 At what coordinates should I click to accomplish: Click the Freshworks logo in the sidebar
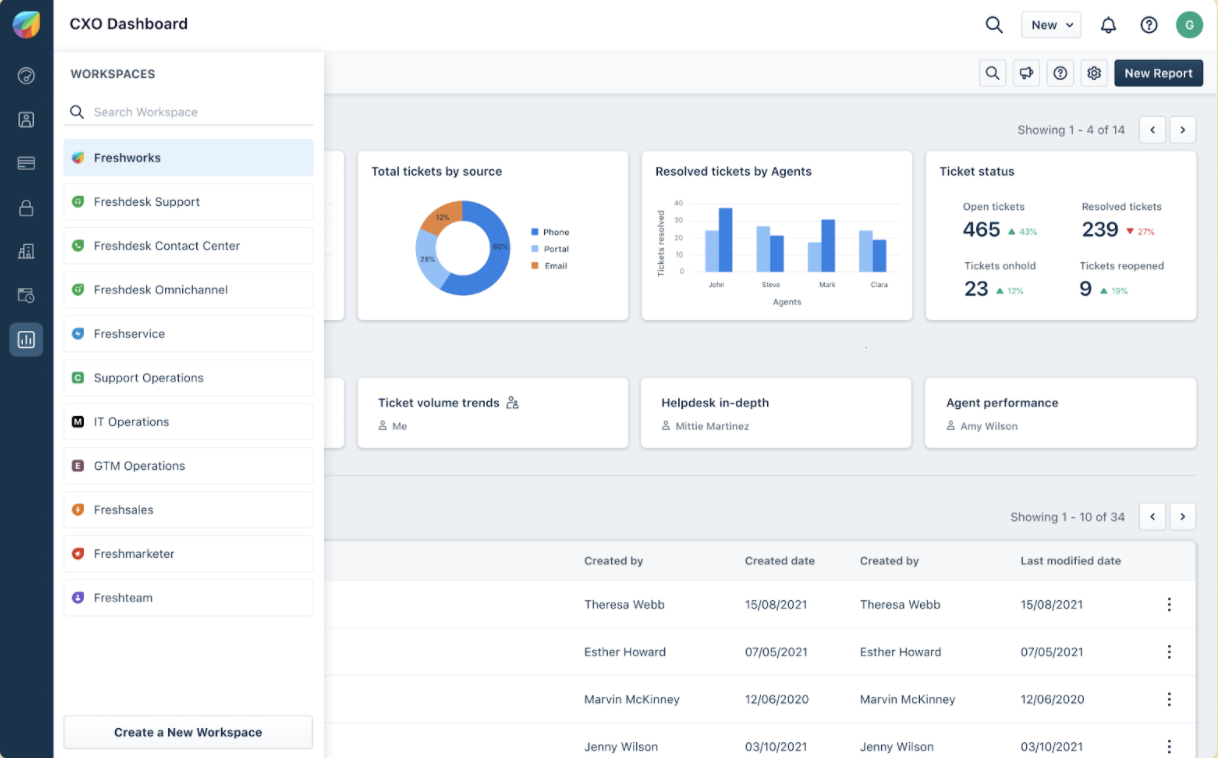[x=26, y=25]
